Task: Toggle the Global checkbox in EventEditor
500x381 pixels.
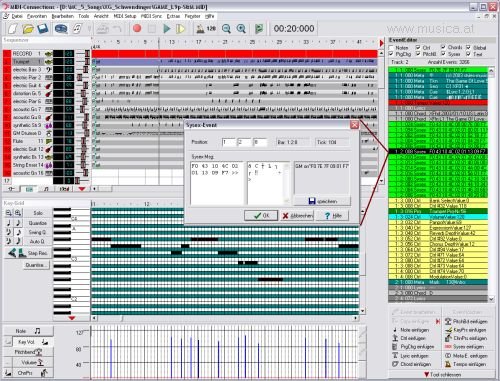Action: point(468,47)
